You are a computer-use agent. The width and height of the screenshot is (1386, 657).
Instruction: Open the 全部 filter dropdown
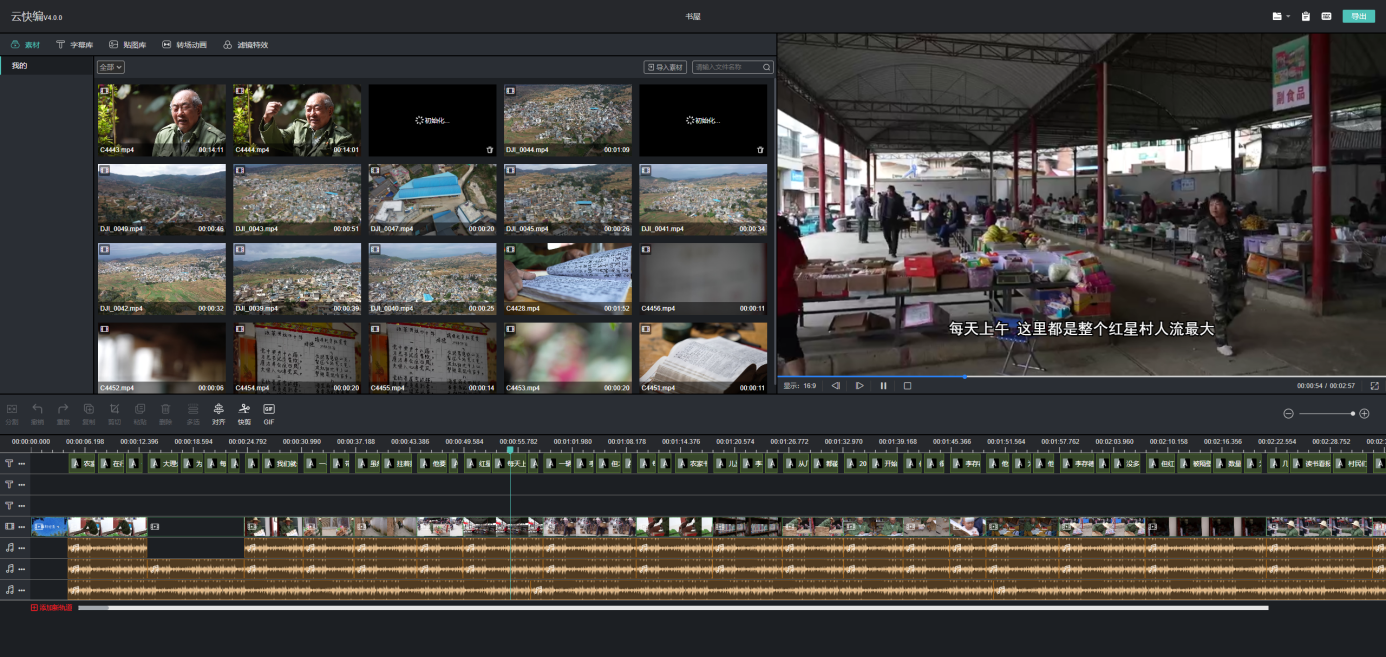(x=111, y=67)
